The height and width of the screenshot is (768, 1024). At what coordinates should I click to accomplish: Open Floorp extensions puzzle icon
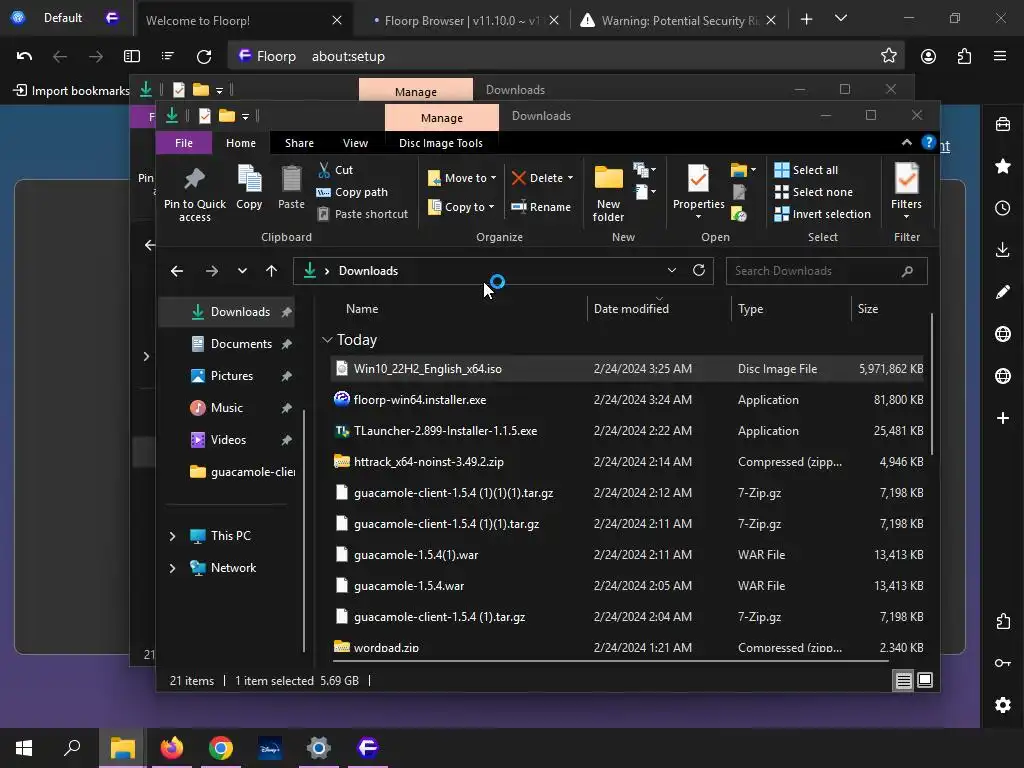(x=964, y=57)
